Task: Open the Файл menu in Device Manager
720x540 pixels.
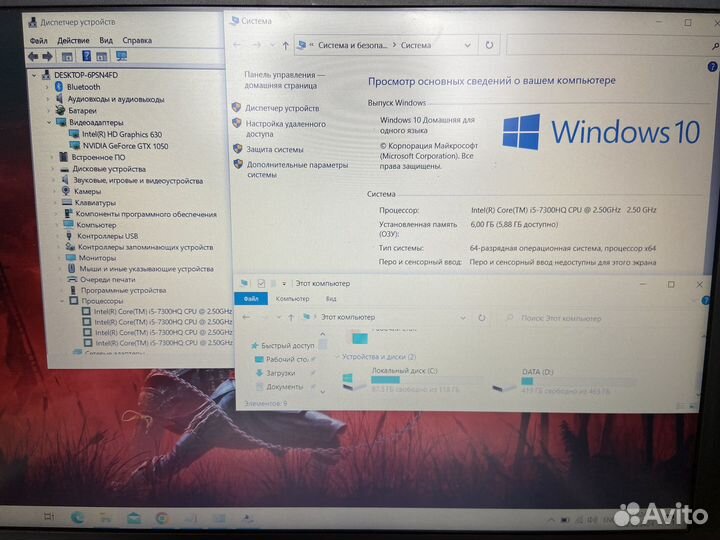Action: (x=39, y=40)
